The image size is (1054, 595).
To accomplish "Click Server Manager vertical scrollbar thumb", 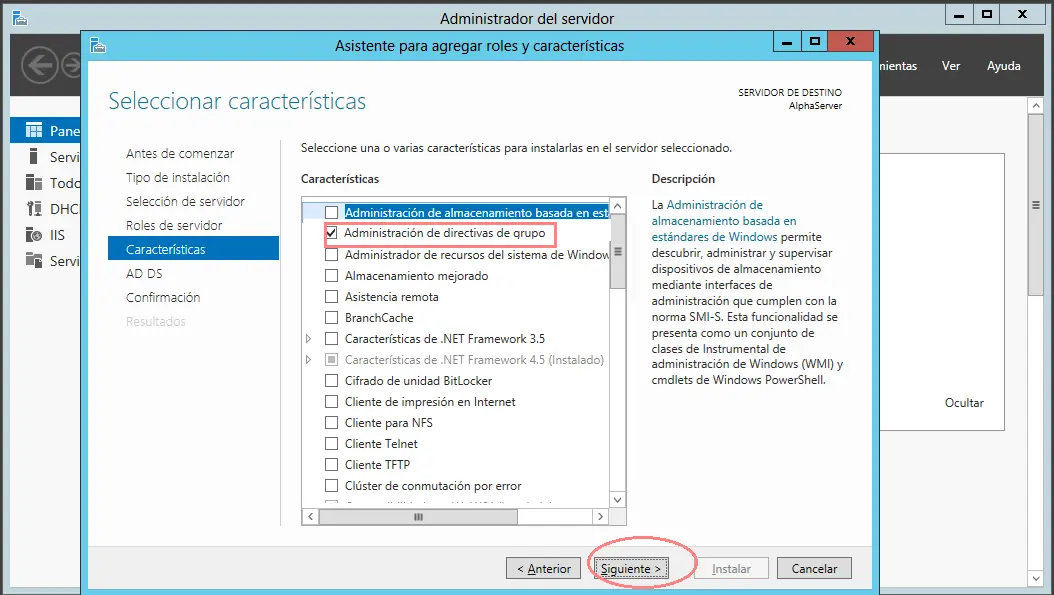I will click(x=1035, y=205).
